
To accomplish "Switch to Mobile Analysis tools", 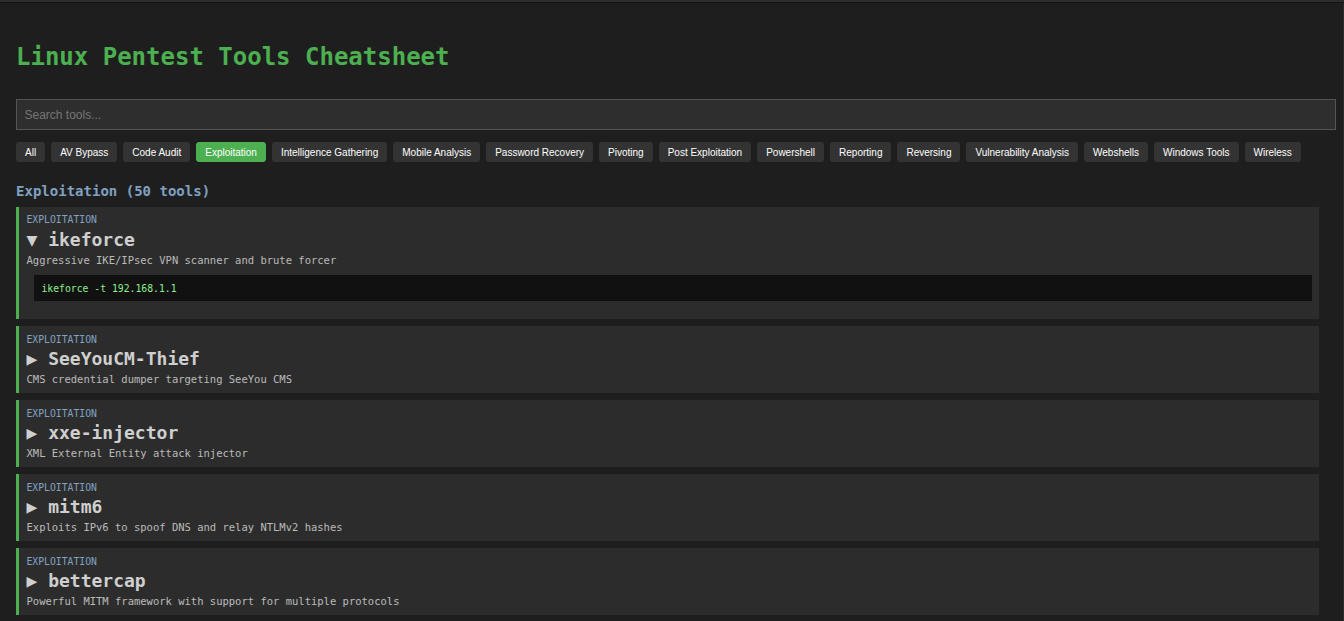I will pyautogui.click(x=436, y=151).
